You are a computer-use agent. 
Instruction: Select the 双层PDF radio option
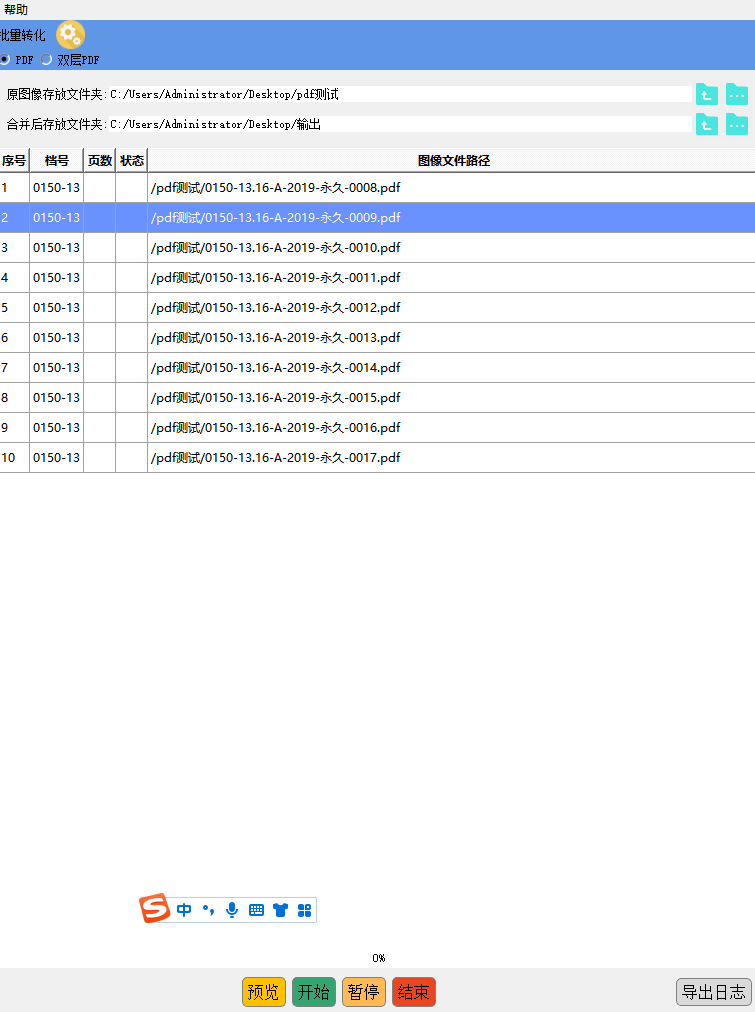47,60
